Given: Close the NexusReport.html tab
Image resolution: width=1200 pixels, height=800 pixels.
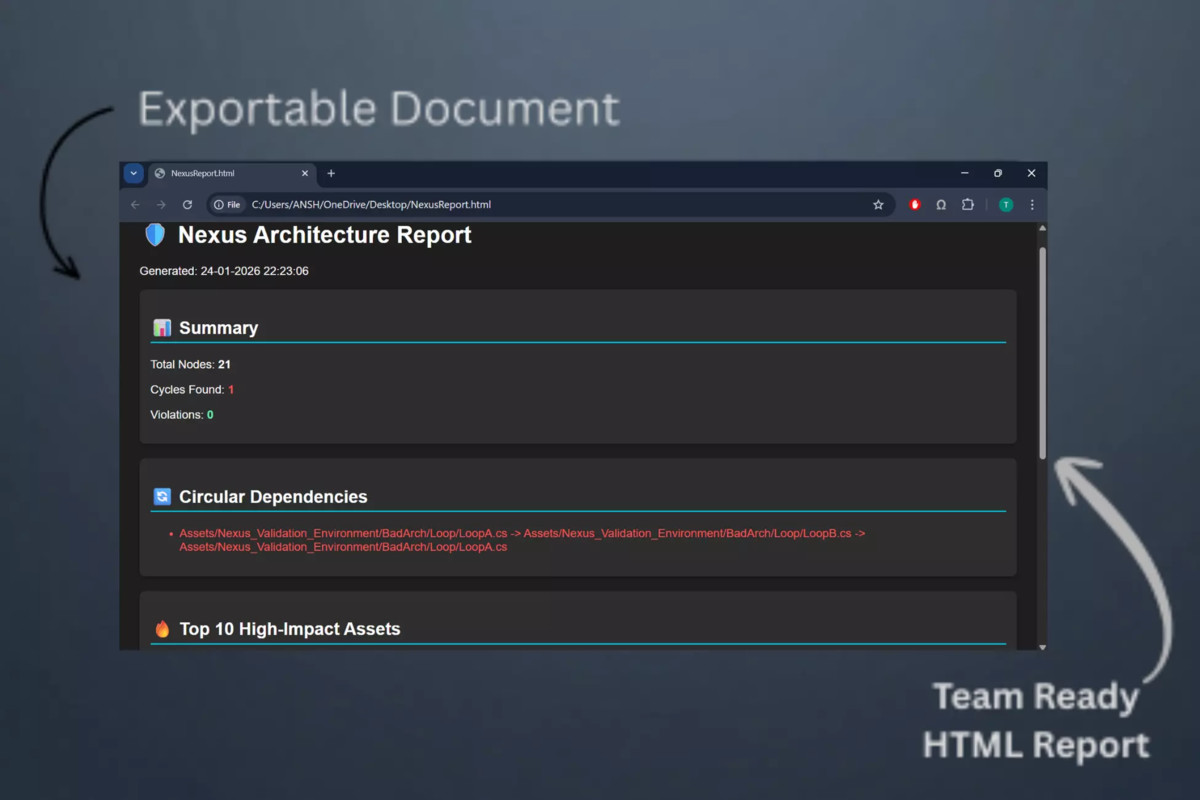Looking at the screenshot, I should click(305, 174).
